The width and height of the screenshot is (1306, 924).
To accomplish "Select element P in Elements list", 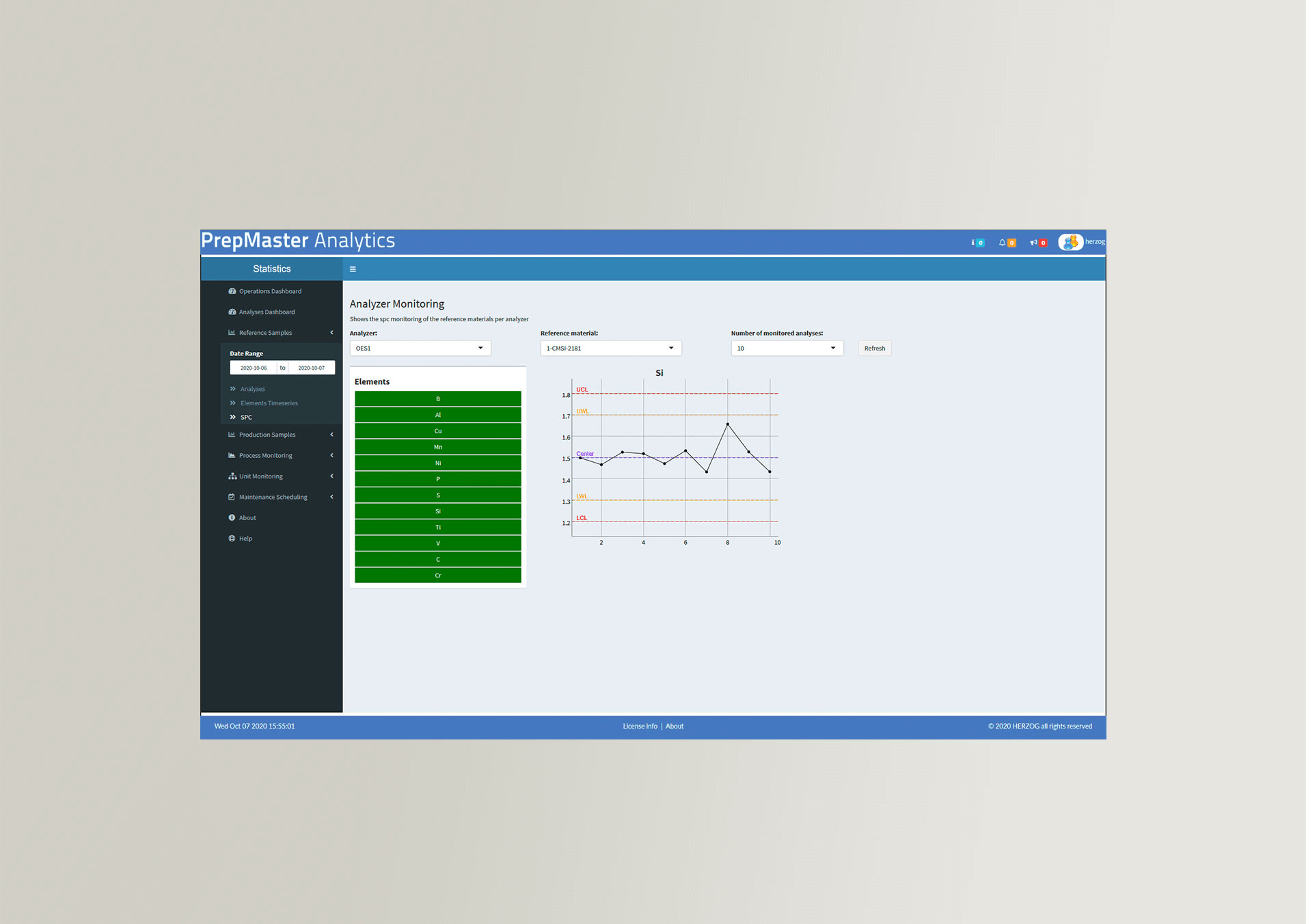I will (x=438, y=479).
